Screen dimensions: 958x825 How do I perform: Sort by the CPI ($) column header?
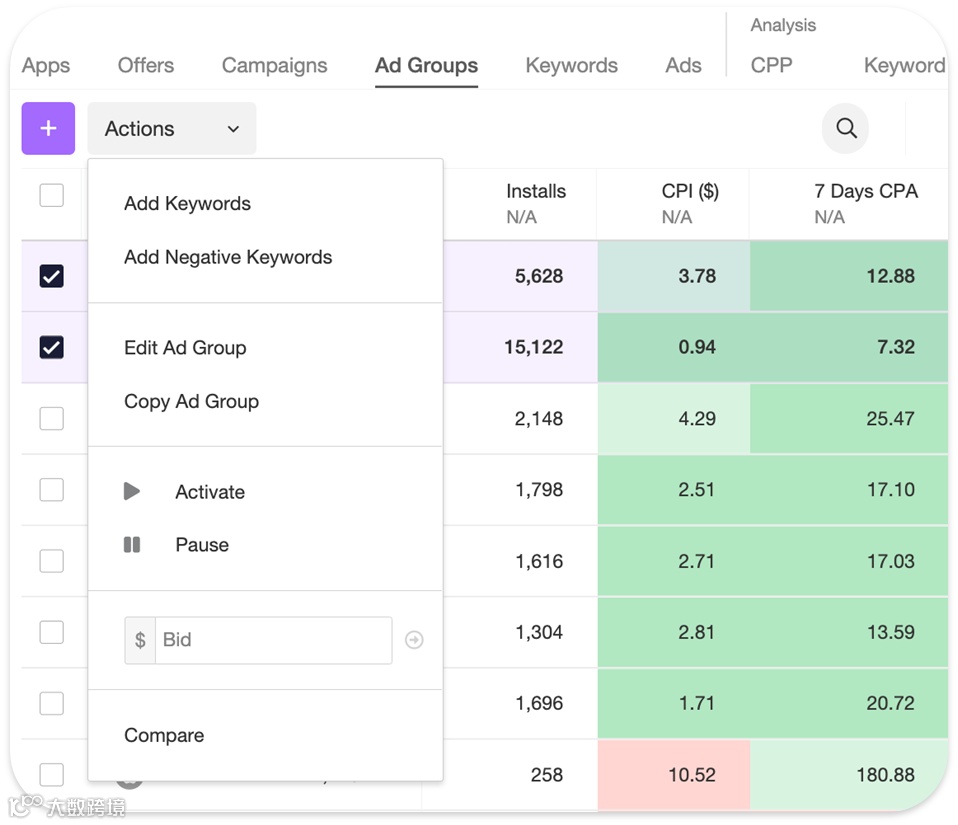690,191
